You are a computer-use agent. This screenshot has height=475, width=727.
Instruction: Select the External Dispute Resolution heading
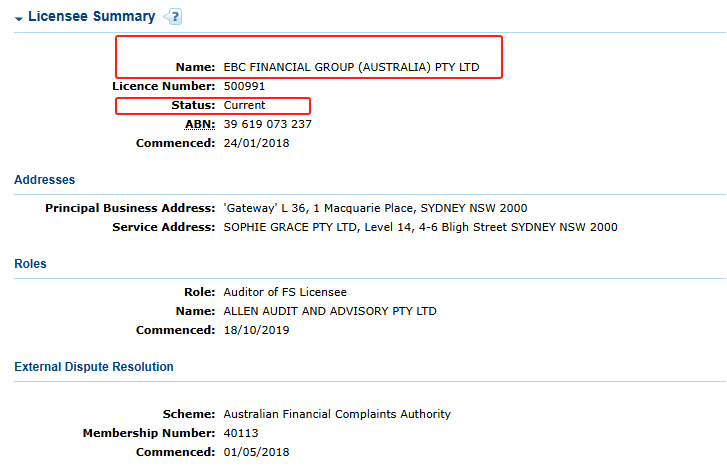(x=94, y=367)
